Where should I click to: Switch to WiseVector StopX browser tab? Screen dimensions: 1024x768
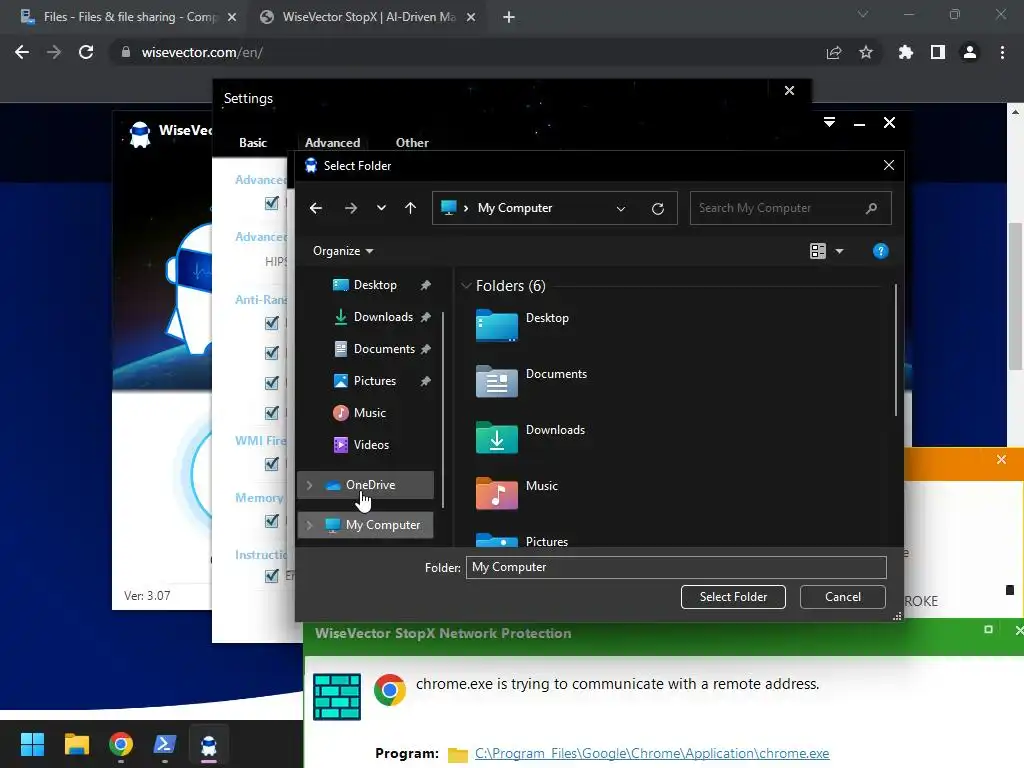point(368,17)
